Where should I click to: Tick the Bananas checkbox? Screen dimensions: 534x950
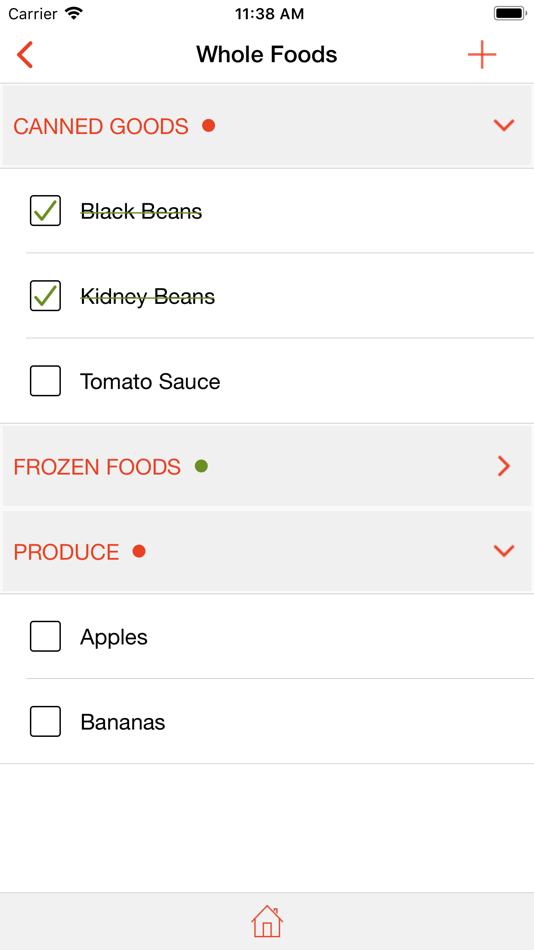pos(45,722)
